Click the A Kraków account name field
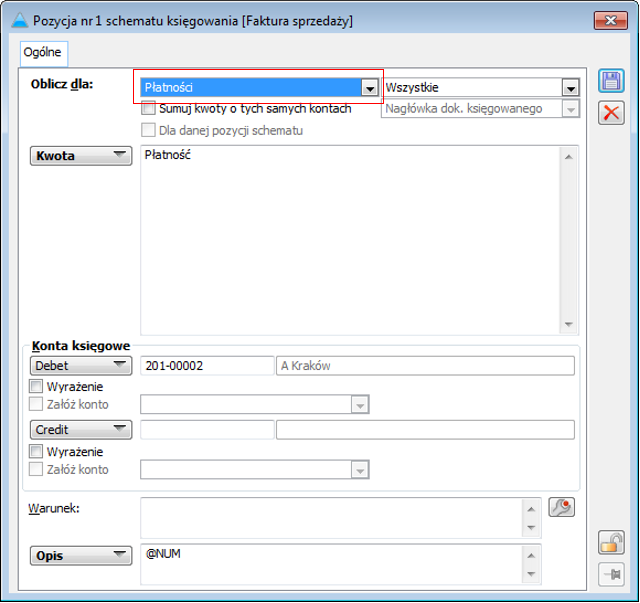This screenshot has width=640, height=603. click(x=425, y=365)
